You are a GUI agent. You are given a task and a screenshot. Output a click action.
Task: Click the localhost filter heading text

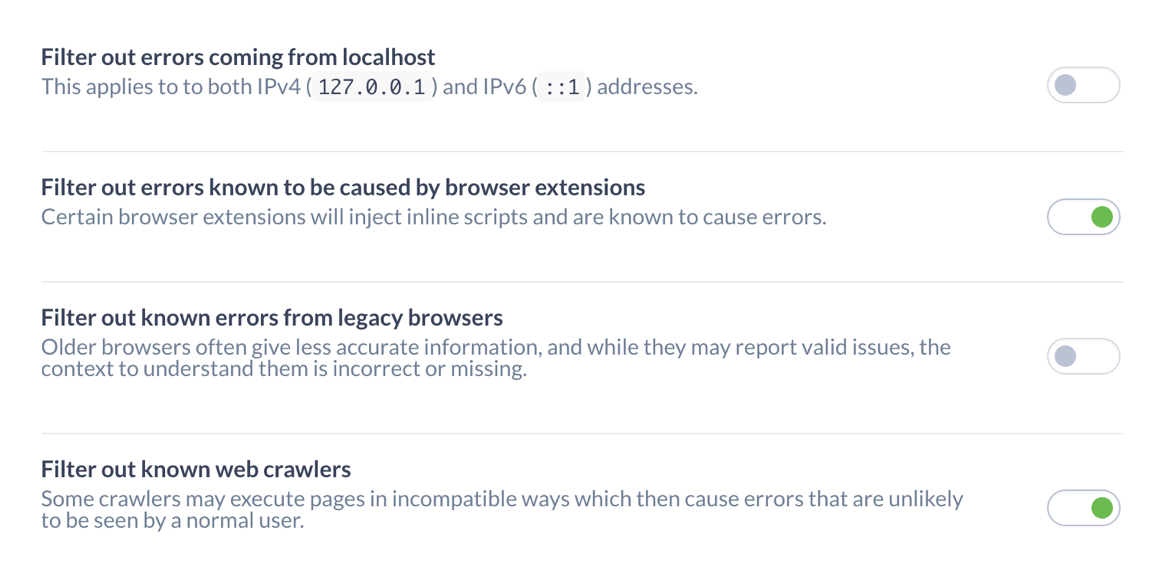point(237,57)
